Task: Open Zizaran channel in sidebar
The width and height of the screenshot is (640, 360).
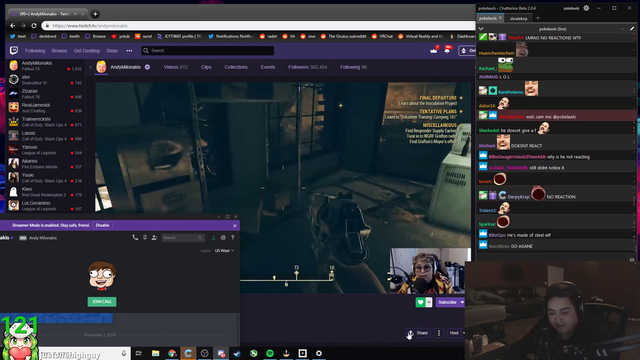Action: (x=46, y=94)
